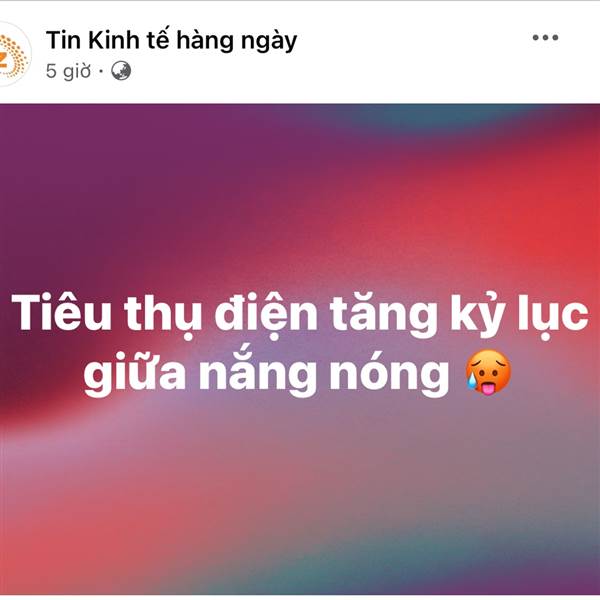Viewport: 600px width, 600px height.
Task: Open the 5 giờ timestamp link
Action: tap(68, 71)
